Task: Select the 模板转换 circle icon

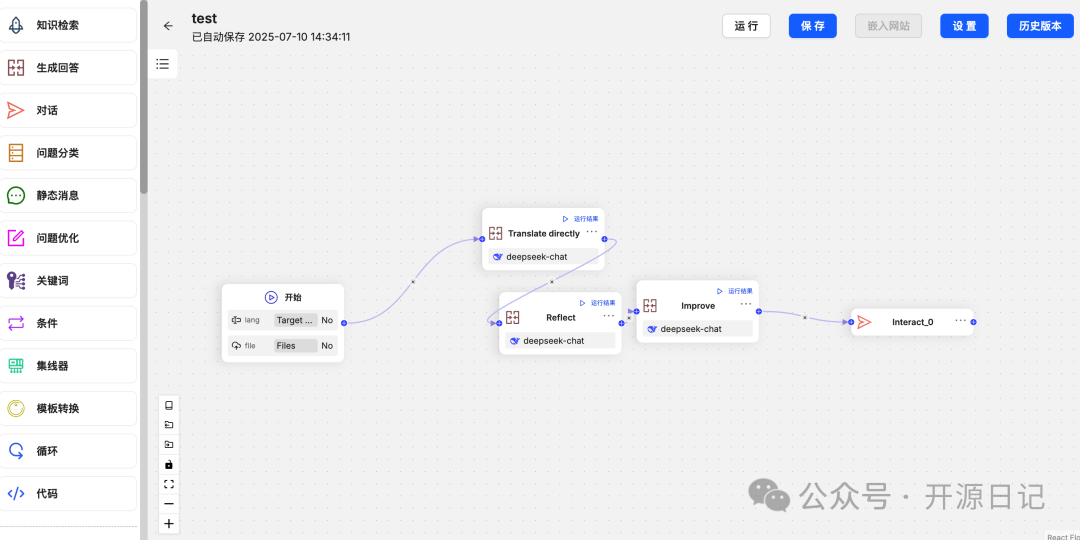Action: coord(16,408)
